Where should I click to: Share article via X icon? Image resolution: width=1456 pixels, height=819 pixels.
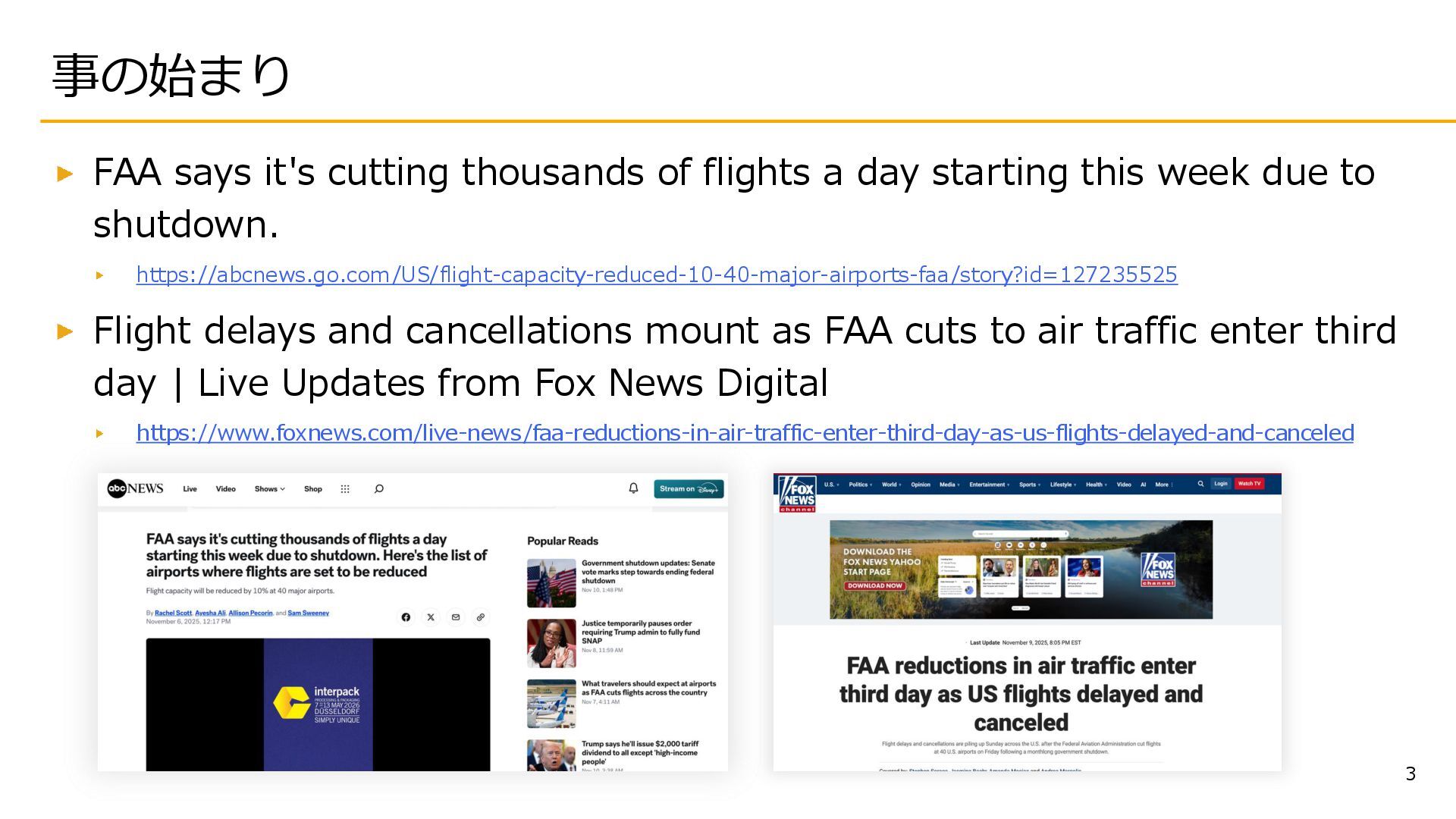tap(431, 617)
